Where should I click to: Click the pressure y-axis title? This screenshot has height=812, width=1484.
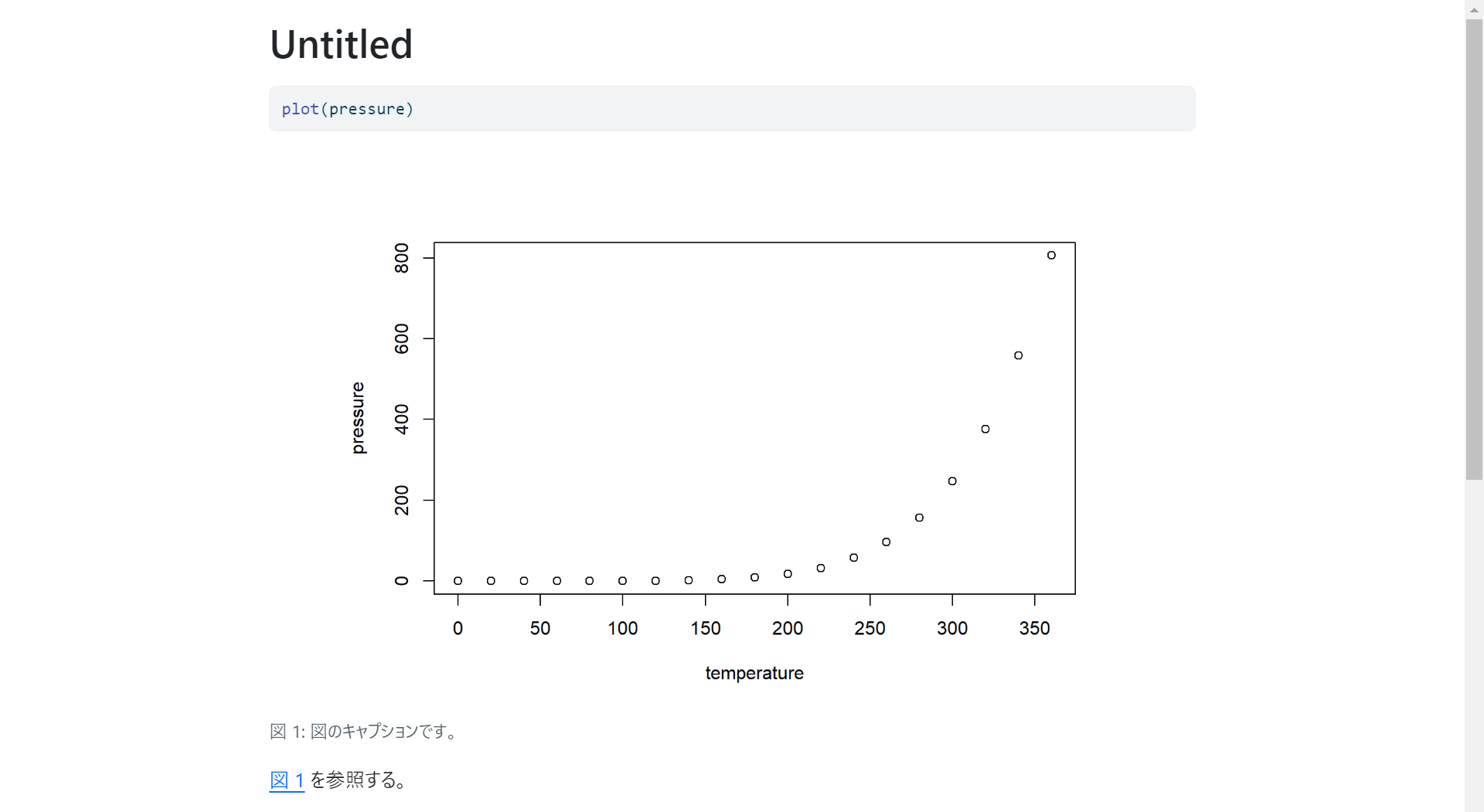coord(357,418)
